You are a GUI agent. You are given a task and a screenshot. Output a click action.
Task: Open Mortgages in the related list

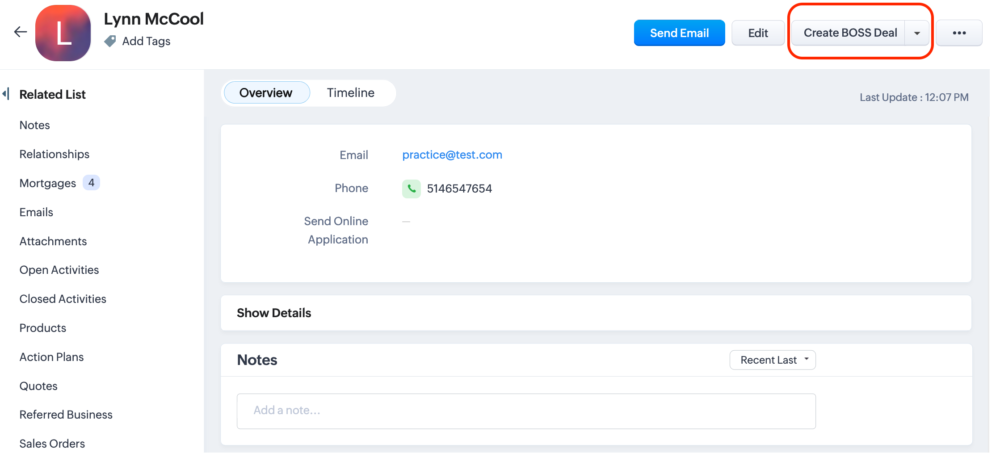point(47,183)
